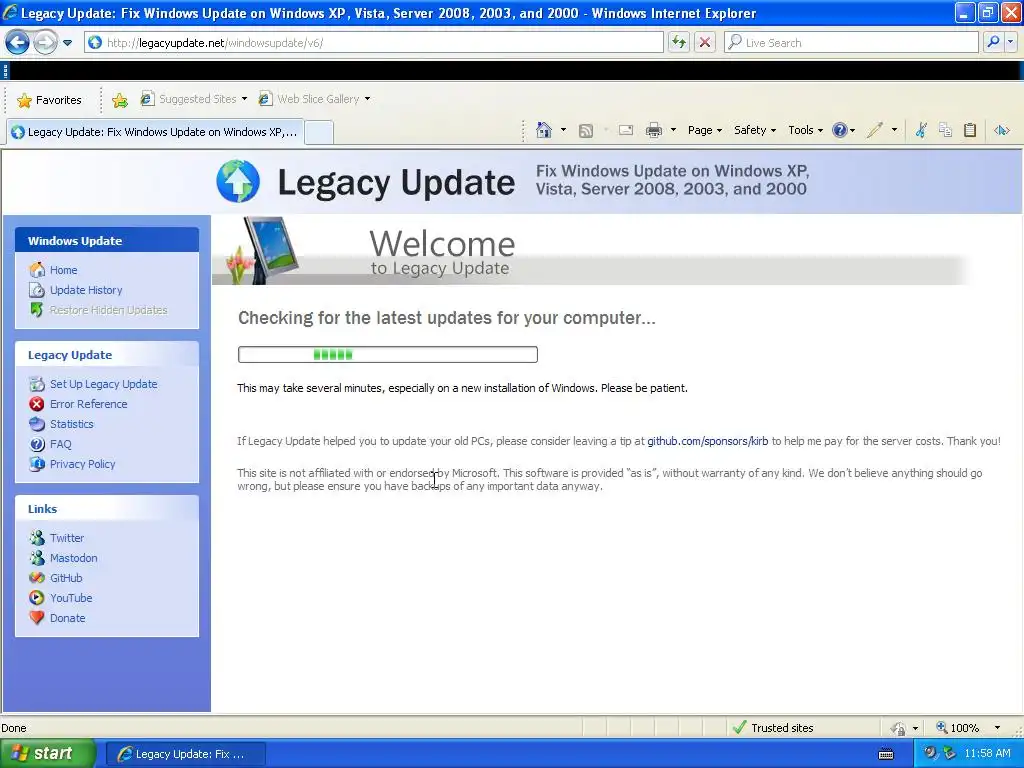Viewport: 1024px width, 768px height.
Task: Click Restore Hidden Updates link
Action: point(108,310)
